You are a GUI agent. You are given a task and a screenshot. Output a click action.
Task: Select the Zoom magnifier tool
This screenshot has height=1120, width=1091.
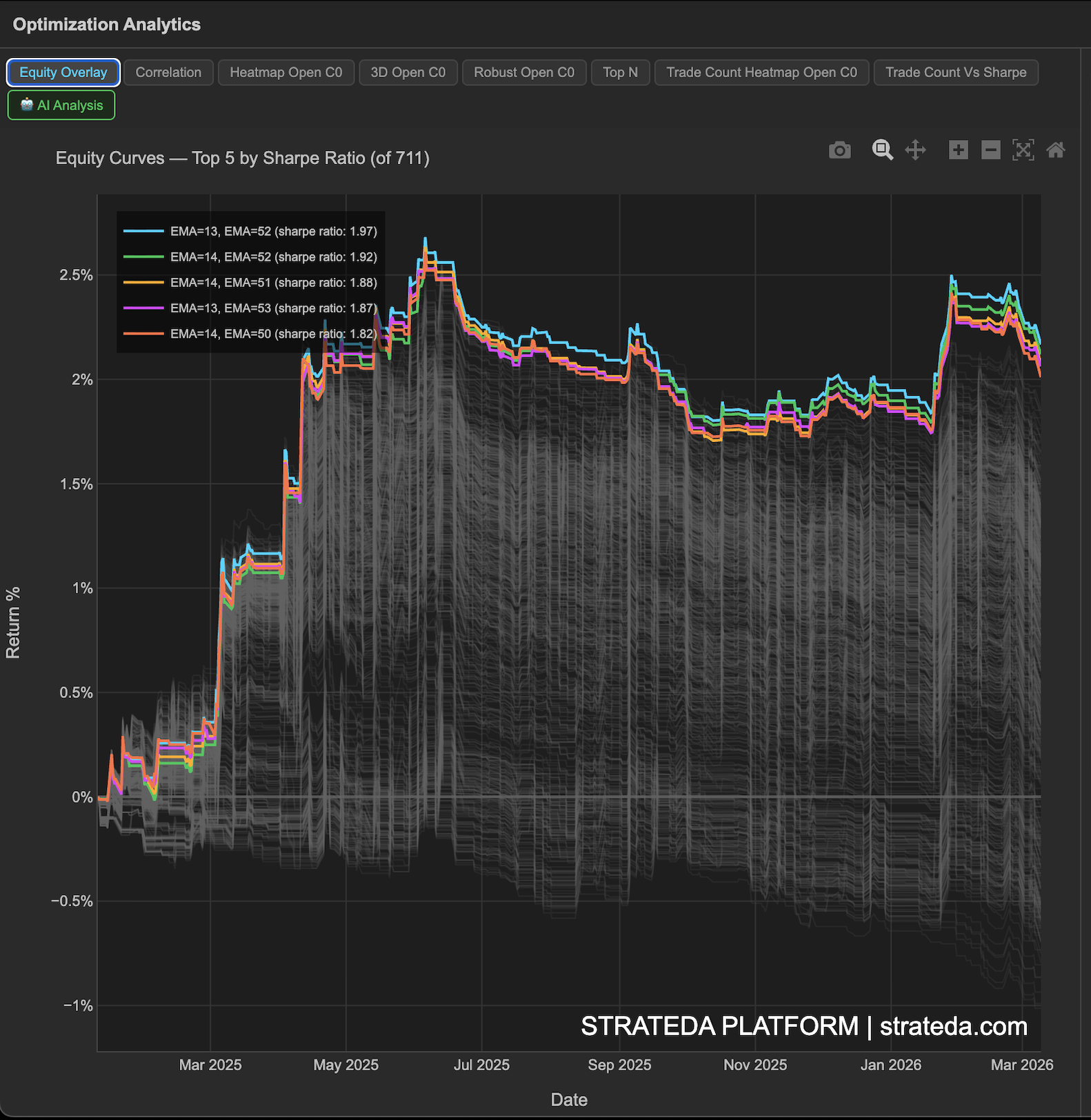pyautogui.click(x=882, y=150)
